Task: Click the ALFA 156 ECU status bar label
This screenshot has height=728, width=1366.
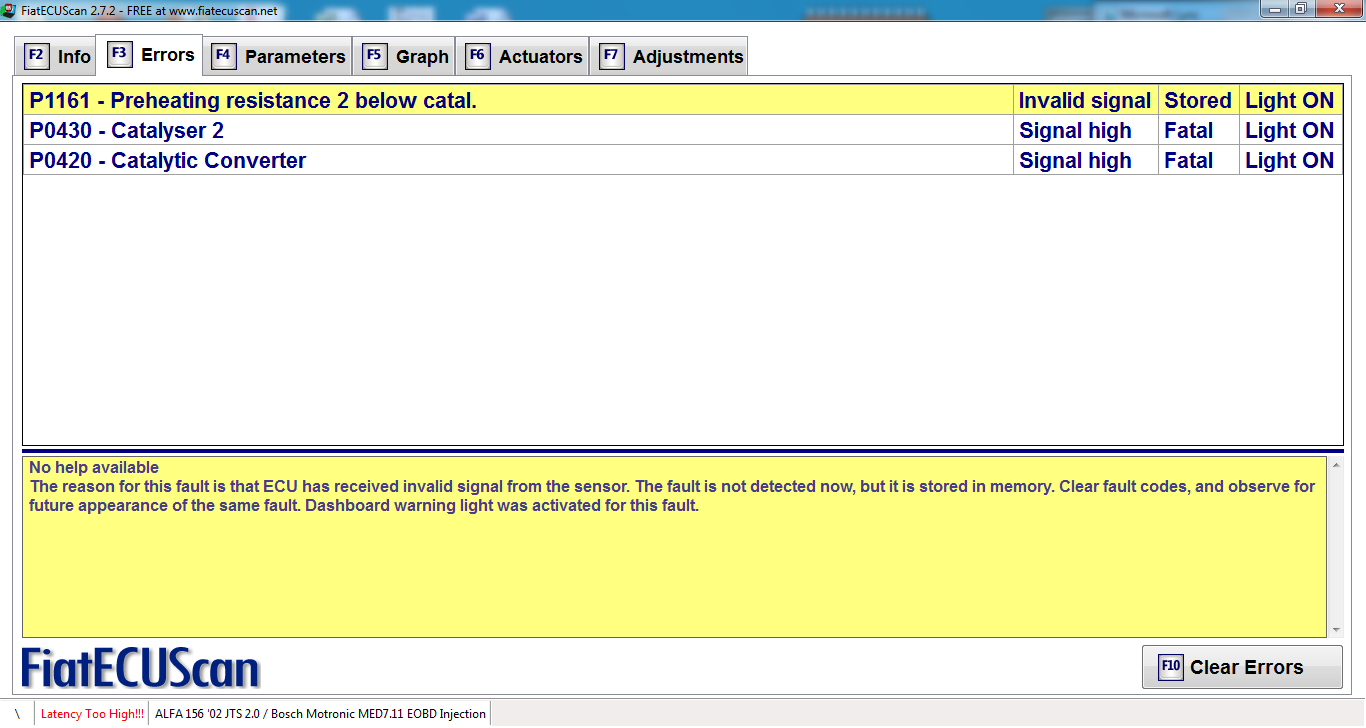Action: 320,714
